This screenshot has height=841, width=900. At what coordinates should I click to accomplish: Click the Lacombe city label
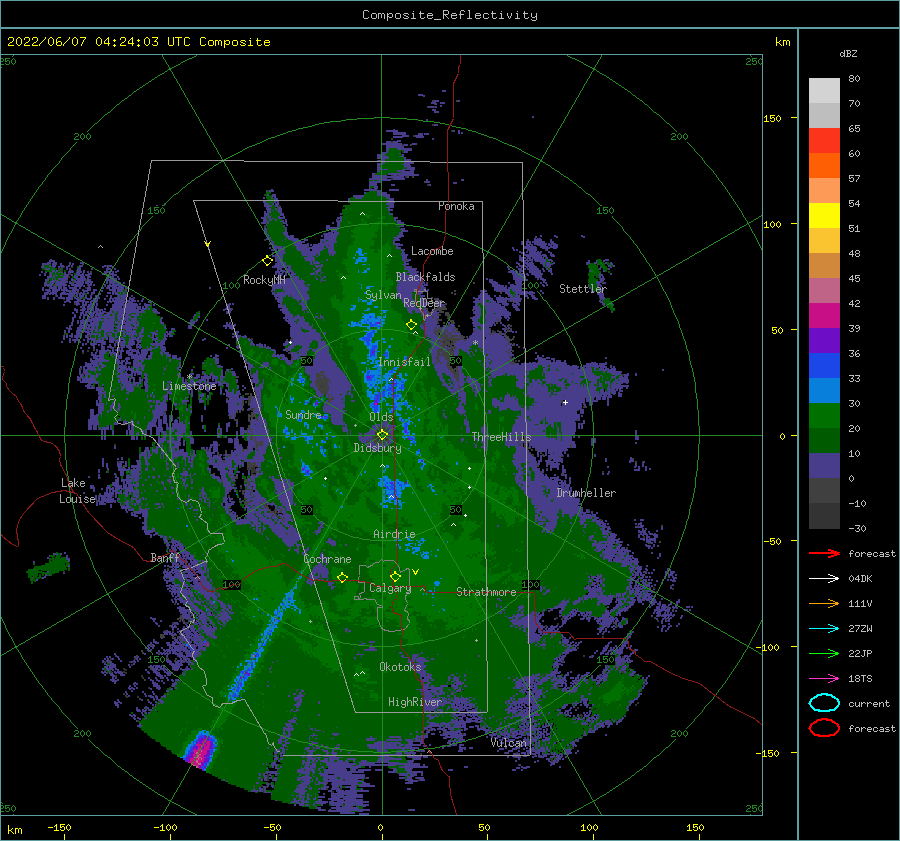click(432, 251)
